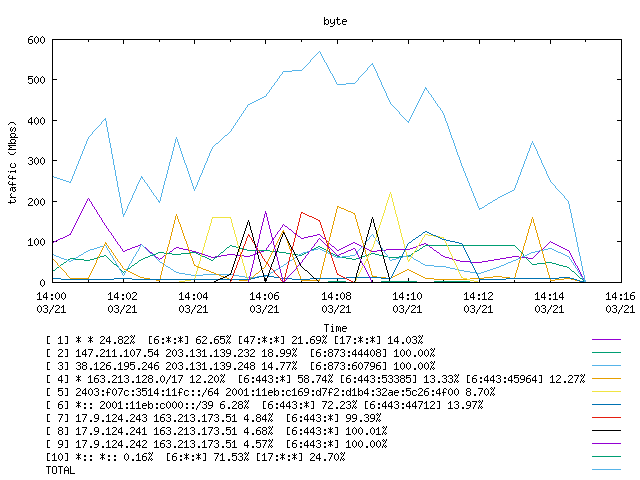The width and height of the screenshot is (640, 480).
Task: Click the purple line sample for entry [ 9]
Action: pyautogui.click(x=607, y=444)
